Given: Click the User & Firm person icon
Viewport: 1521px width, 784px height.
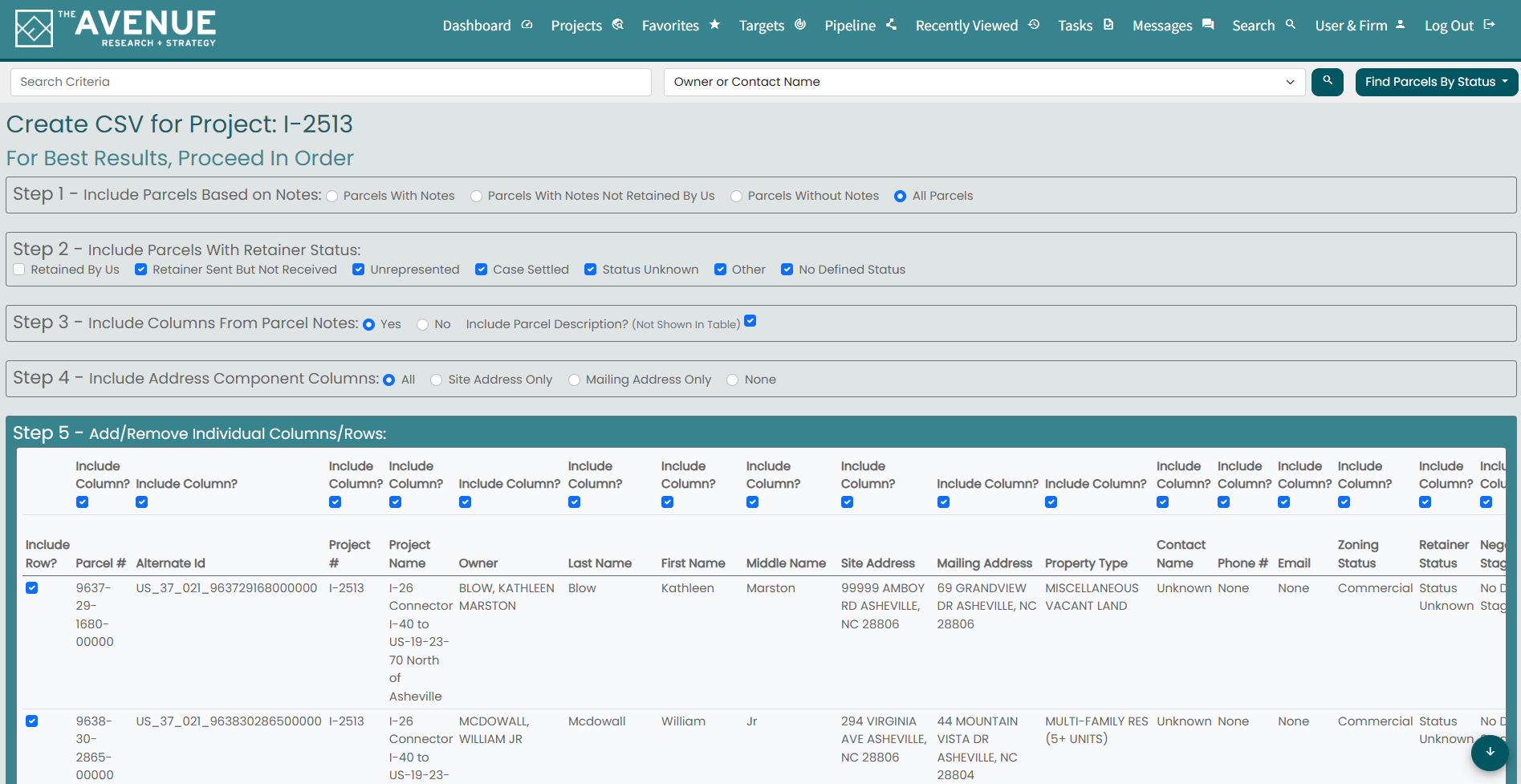Looking at the screenshot, I should 1401,25.
